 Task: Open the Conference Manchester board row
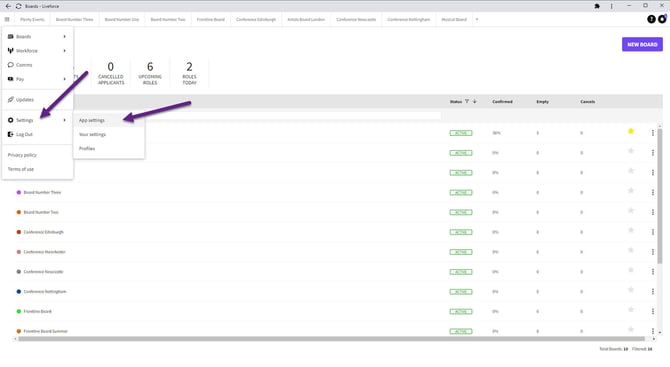click(333, 252)
